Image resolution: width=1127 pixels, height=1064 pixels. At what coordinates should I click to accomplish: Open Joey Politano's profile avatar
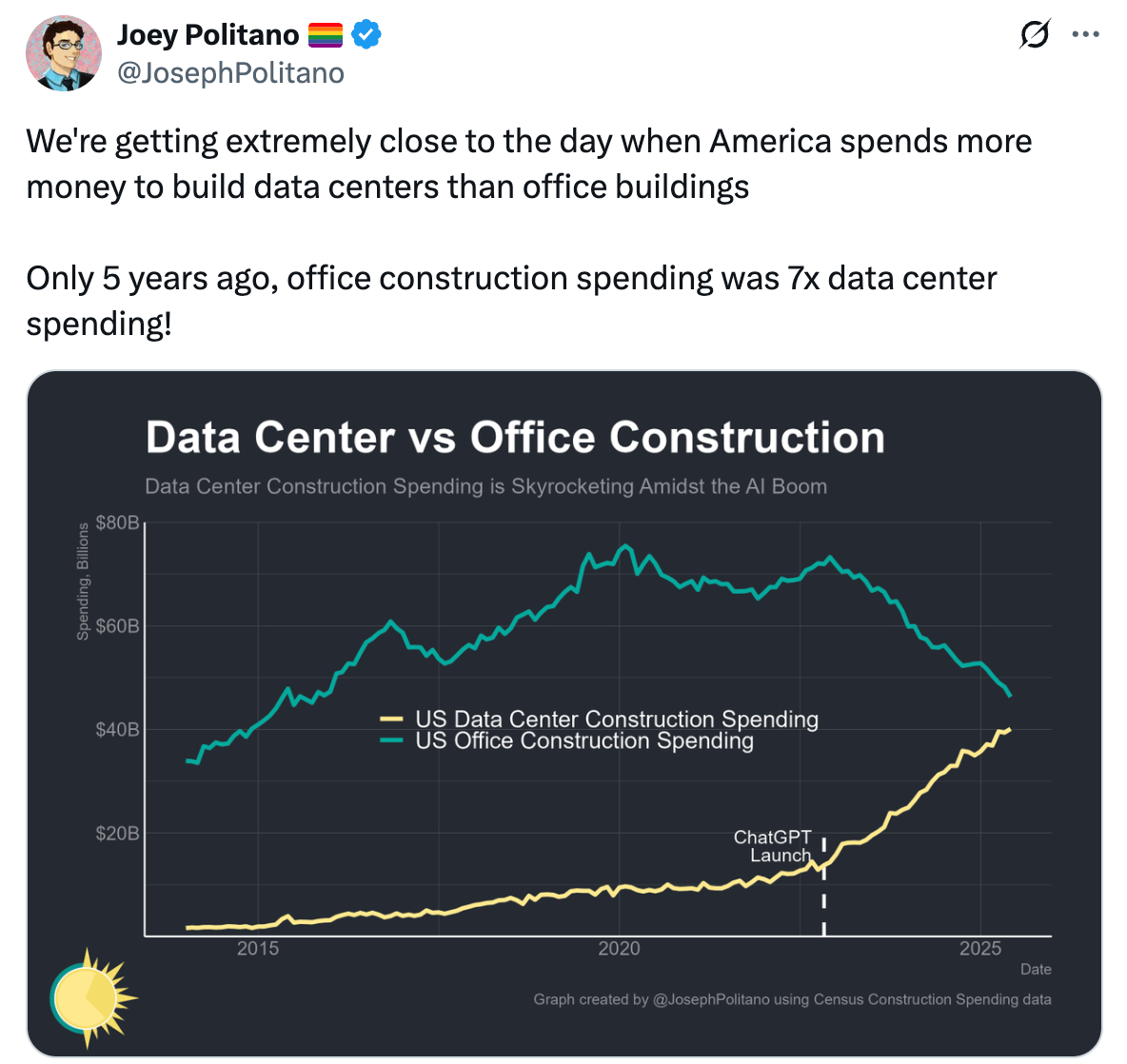(x=64, y=53)
